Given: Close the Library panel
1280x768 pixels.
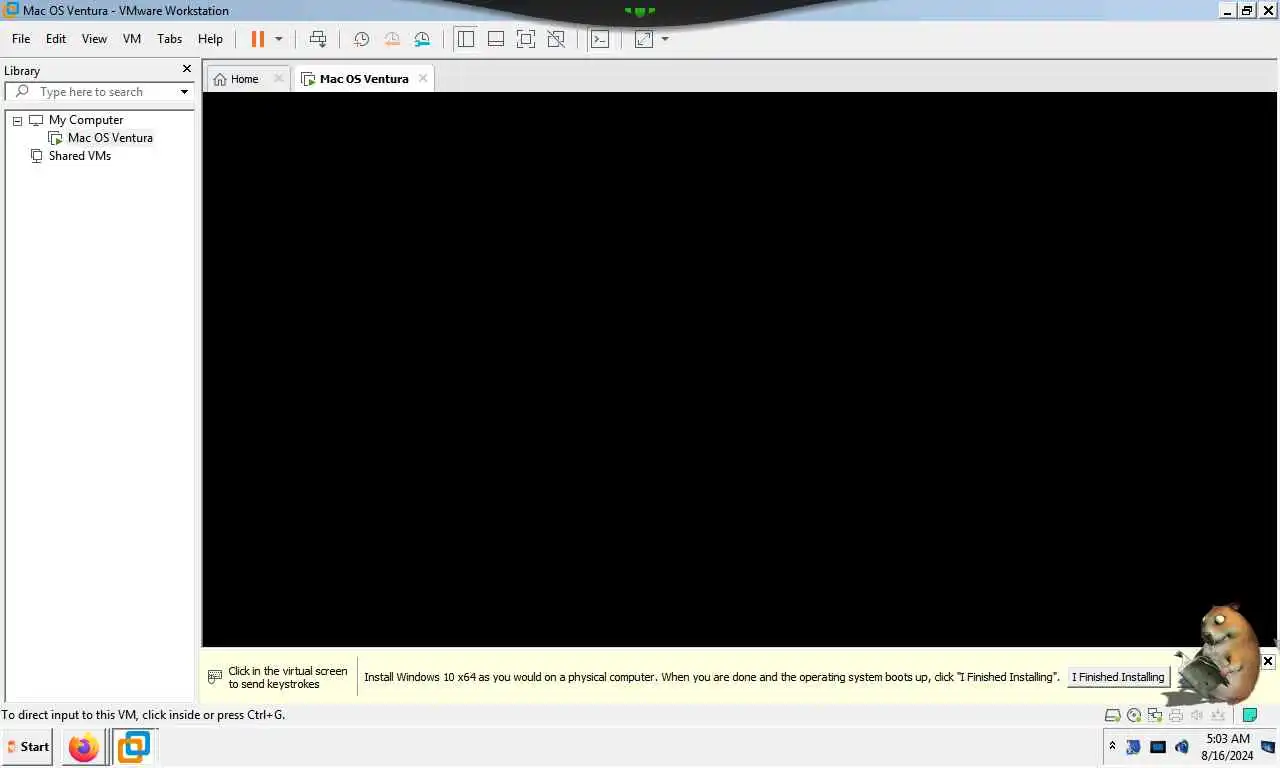Looking at the screenshot, I should coord(186,69).
